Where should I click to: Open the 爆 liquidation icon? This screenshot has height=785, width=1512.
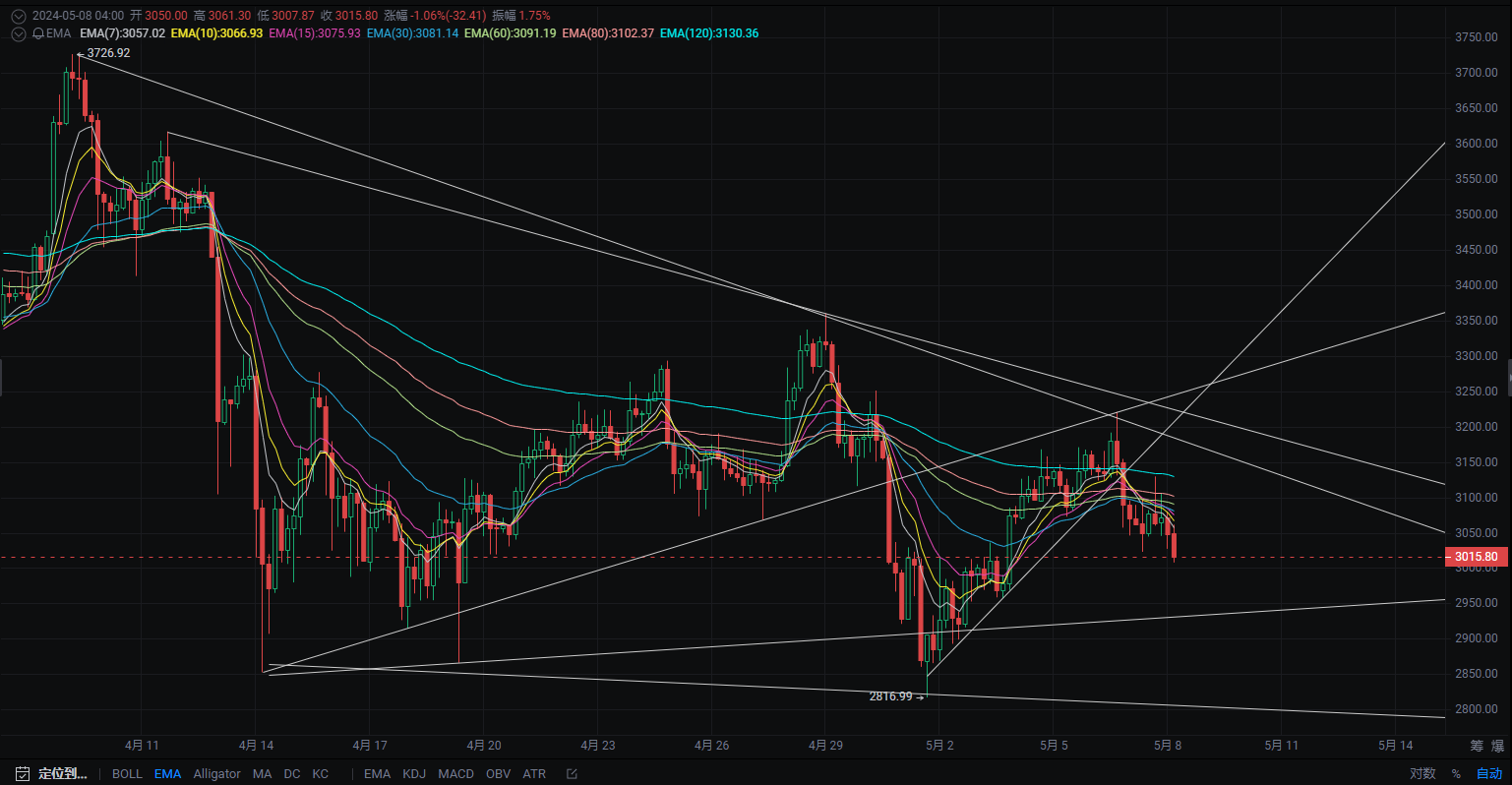pos(1497,746)
